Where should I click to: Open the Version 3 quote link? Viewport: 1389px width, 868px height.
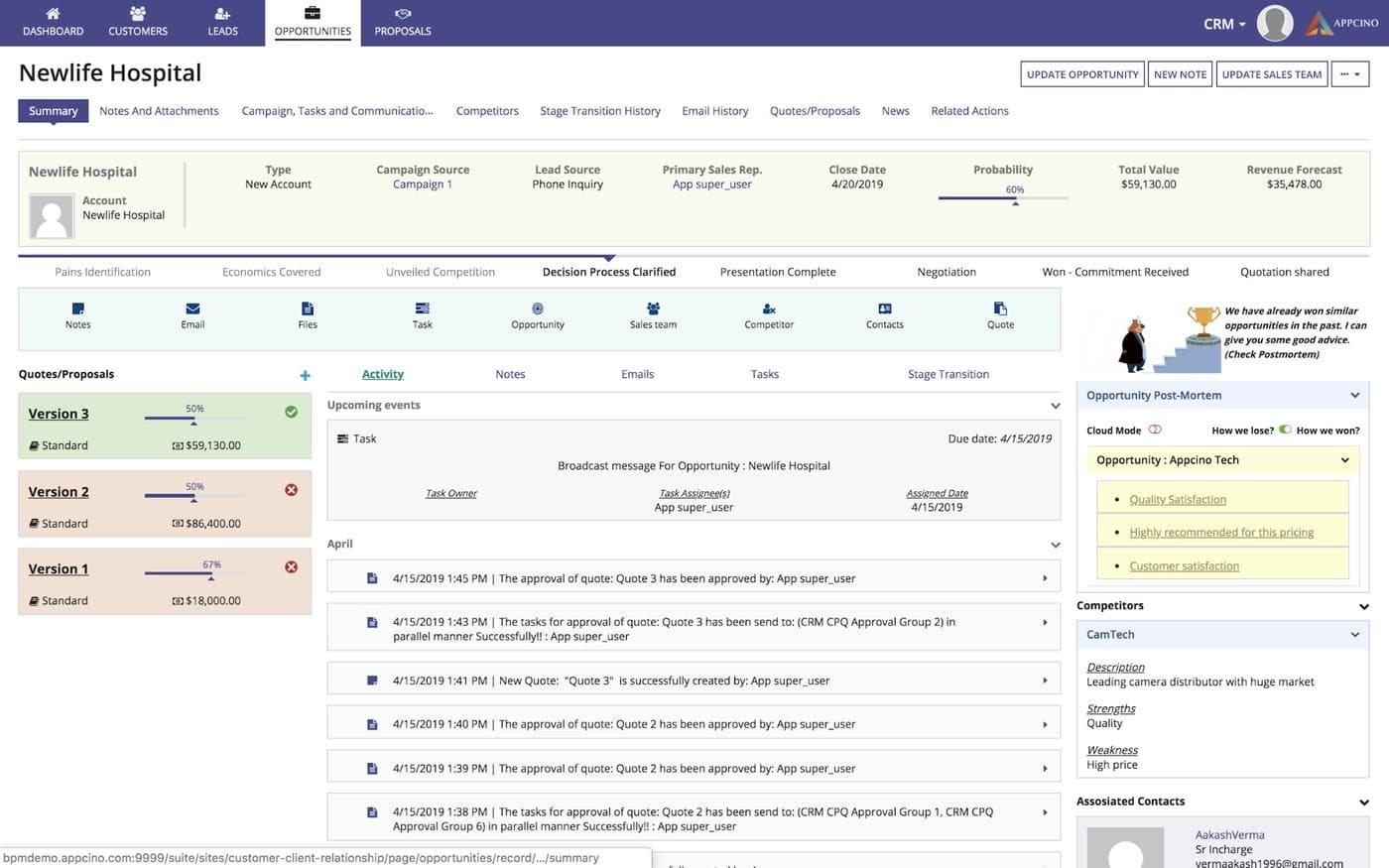click(x=59, y=414)
